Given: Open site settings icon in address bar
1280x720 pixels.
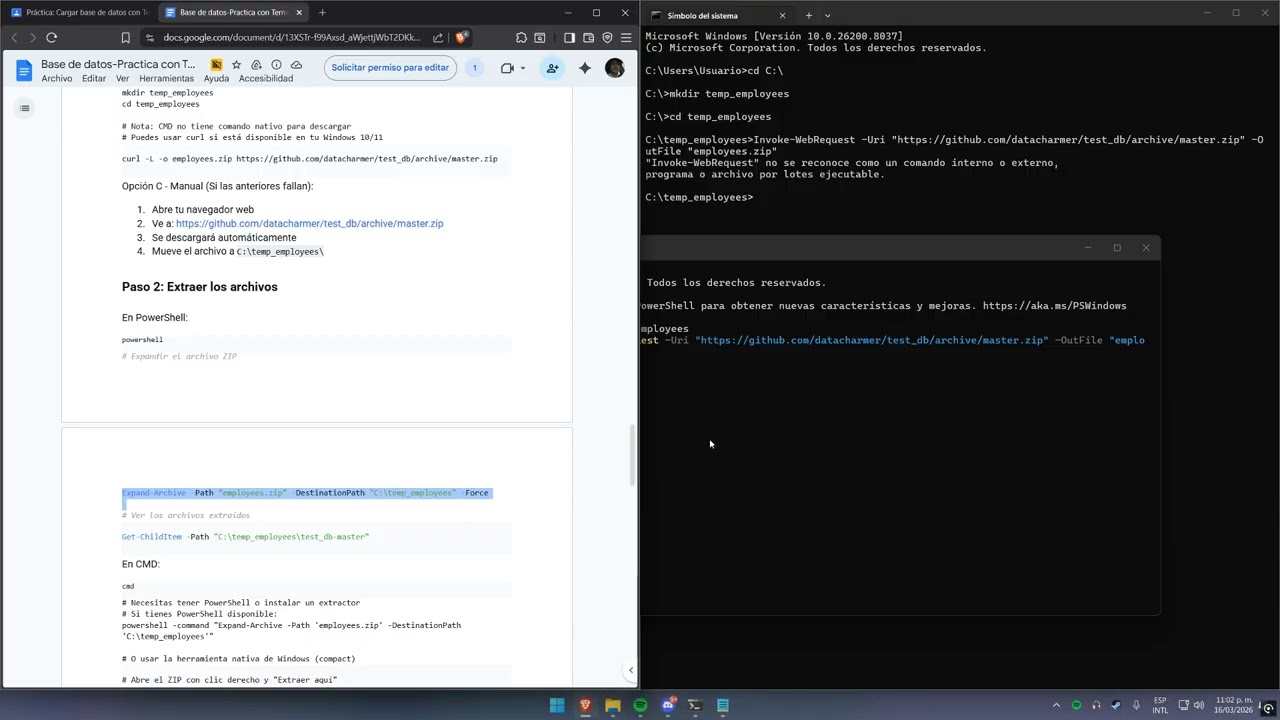Looking at the screenshot, I should 149,38.
